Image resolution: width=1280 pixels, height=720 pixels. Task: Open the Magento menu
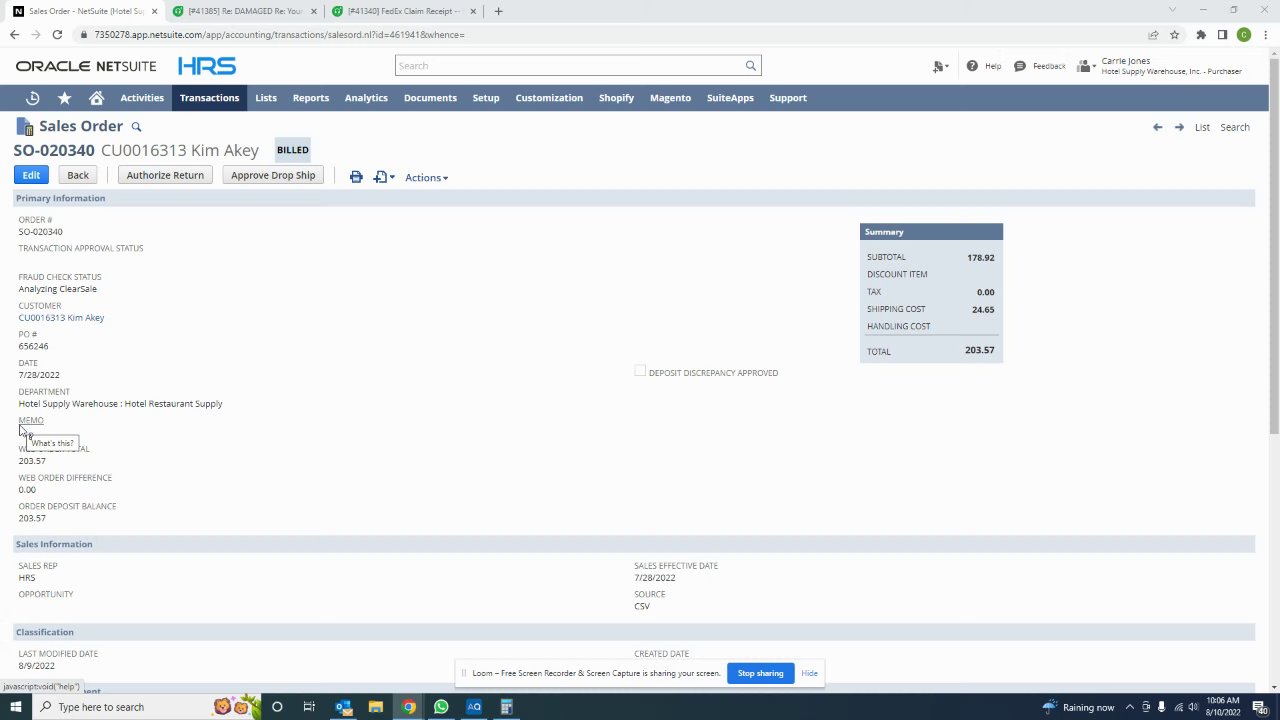coord(670,98)
